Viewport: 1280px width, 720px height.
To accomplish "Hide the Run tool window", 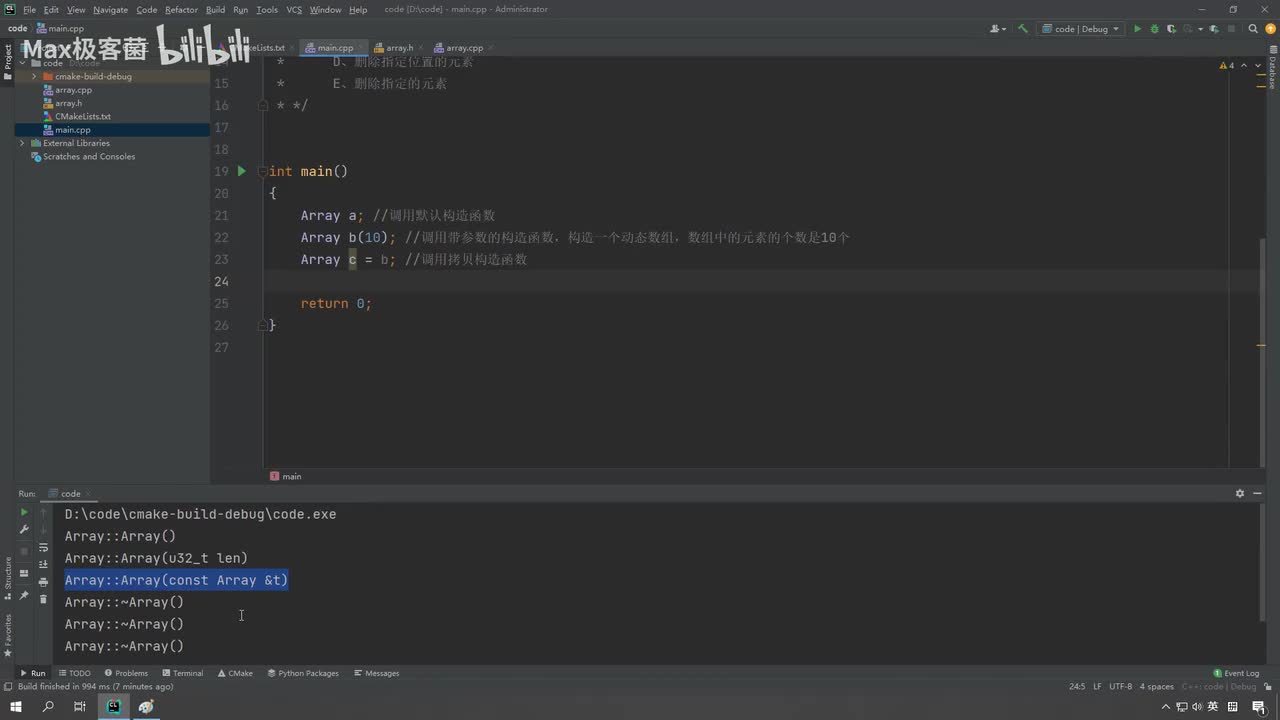I will click(1257, 493).
